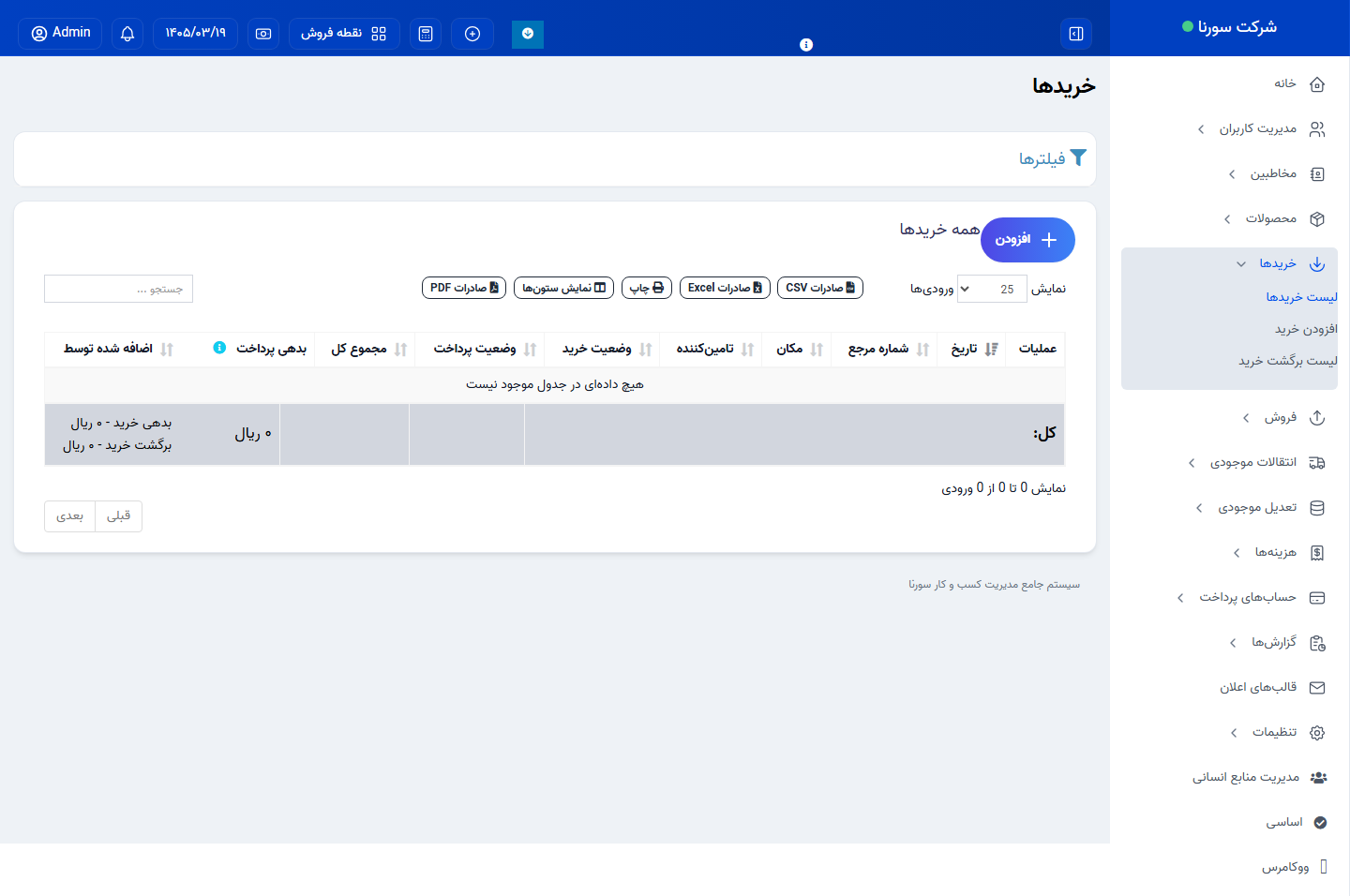Open the نقطه فروش POS button
Image resolution: width=1350 pixels, height=896 pixels.
(x=344, y=34)
